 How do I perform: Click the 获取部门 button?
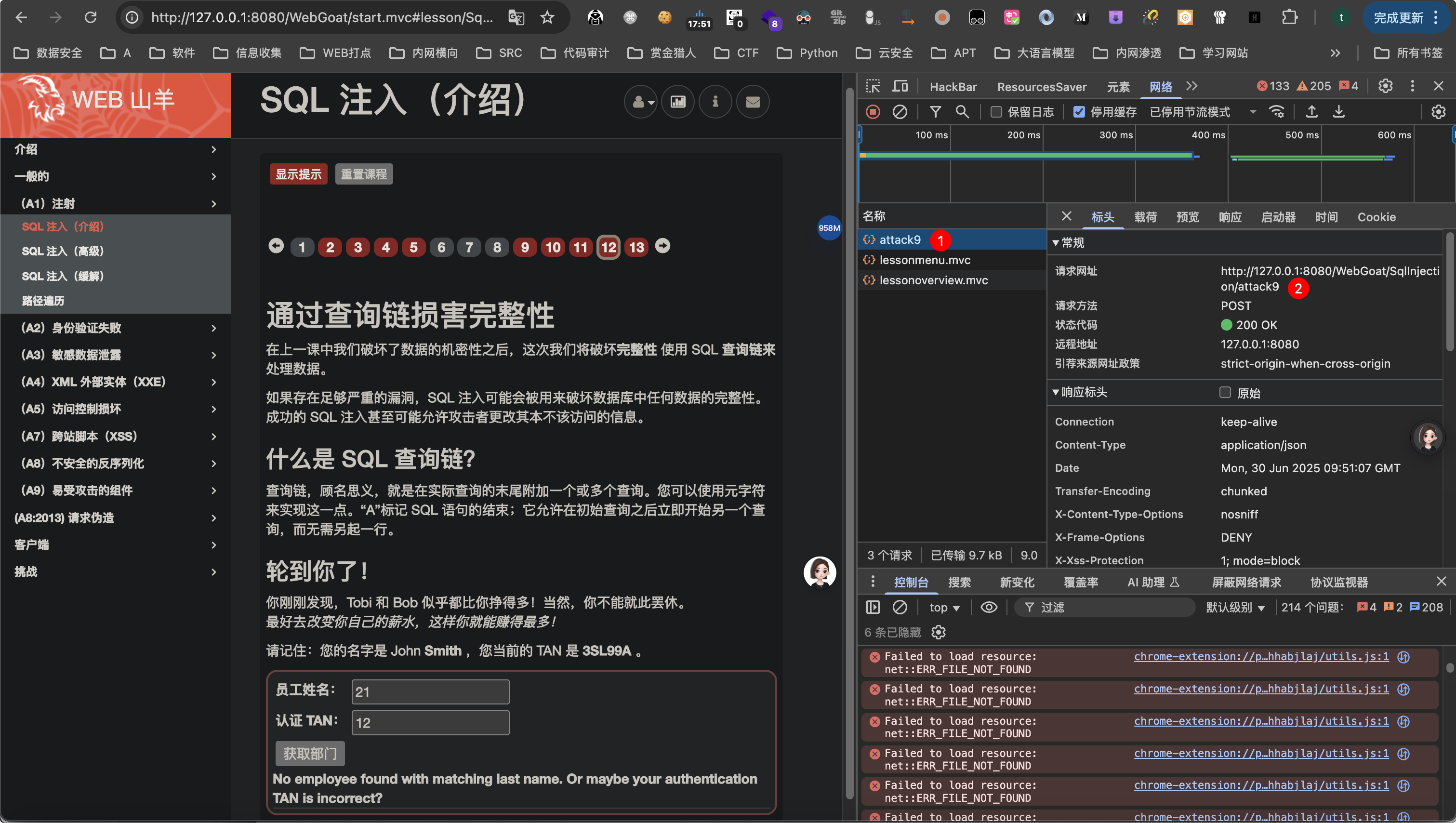[x=310, y=754]
